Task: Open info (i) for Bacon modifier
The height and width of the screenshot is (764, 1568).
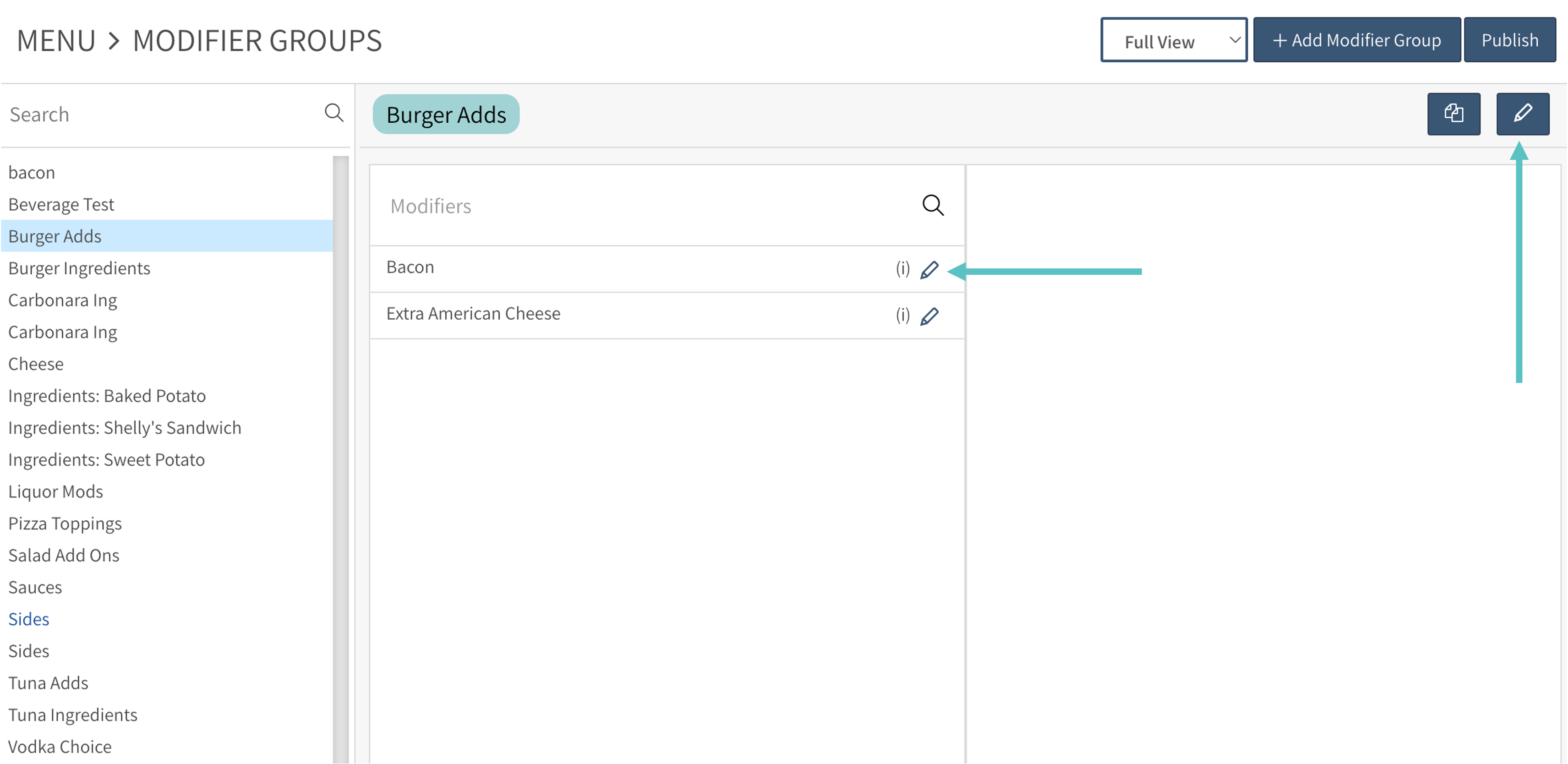Action: click(902, 268)
